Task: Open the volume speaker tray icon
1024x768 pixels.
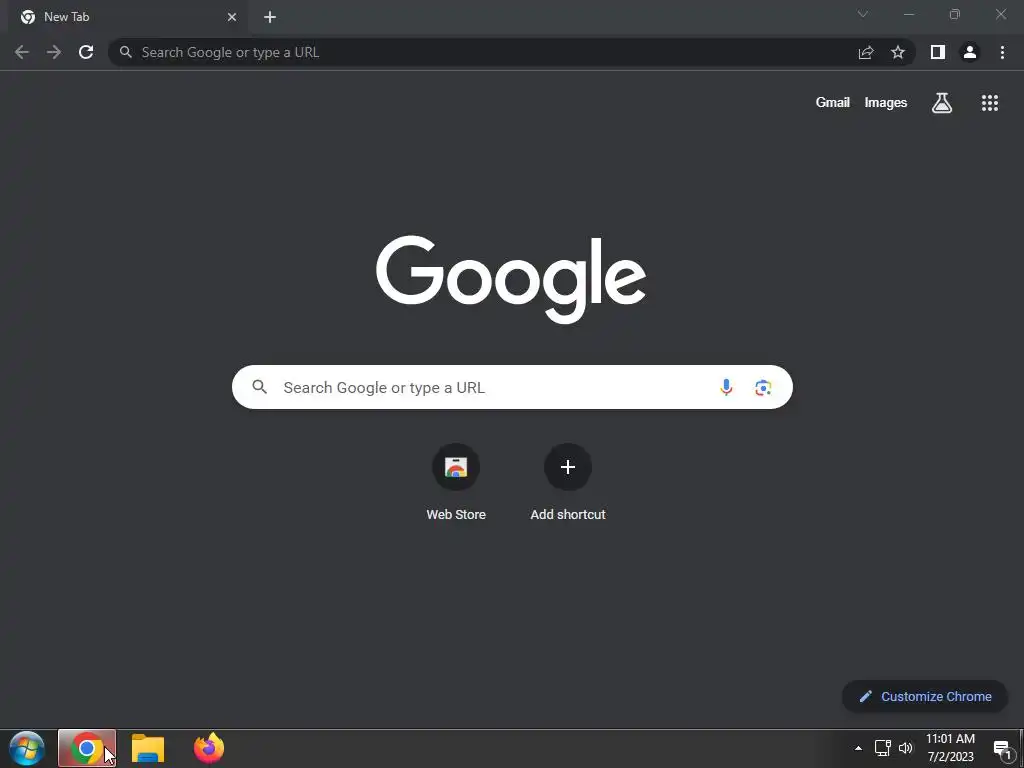Action: tap(906, 748)
